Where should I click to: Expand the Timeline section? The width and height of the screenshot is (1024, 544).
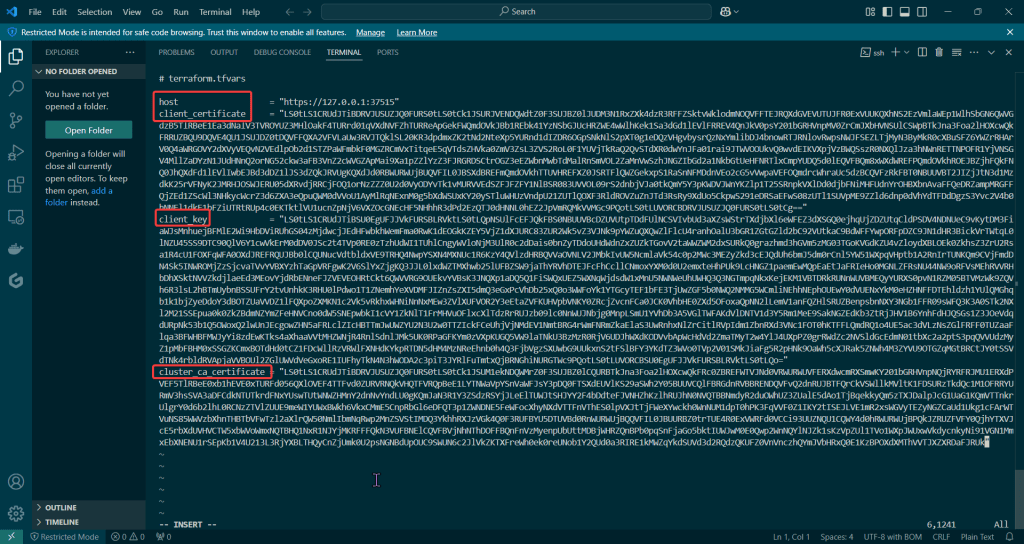(x=60, y=522)
